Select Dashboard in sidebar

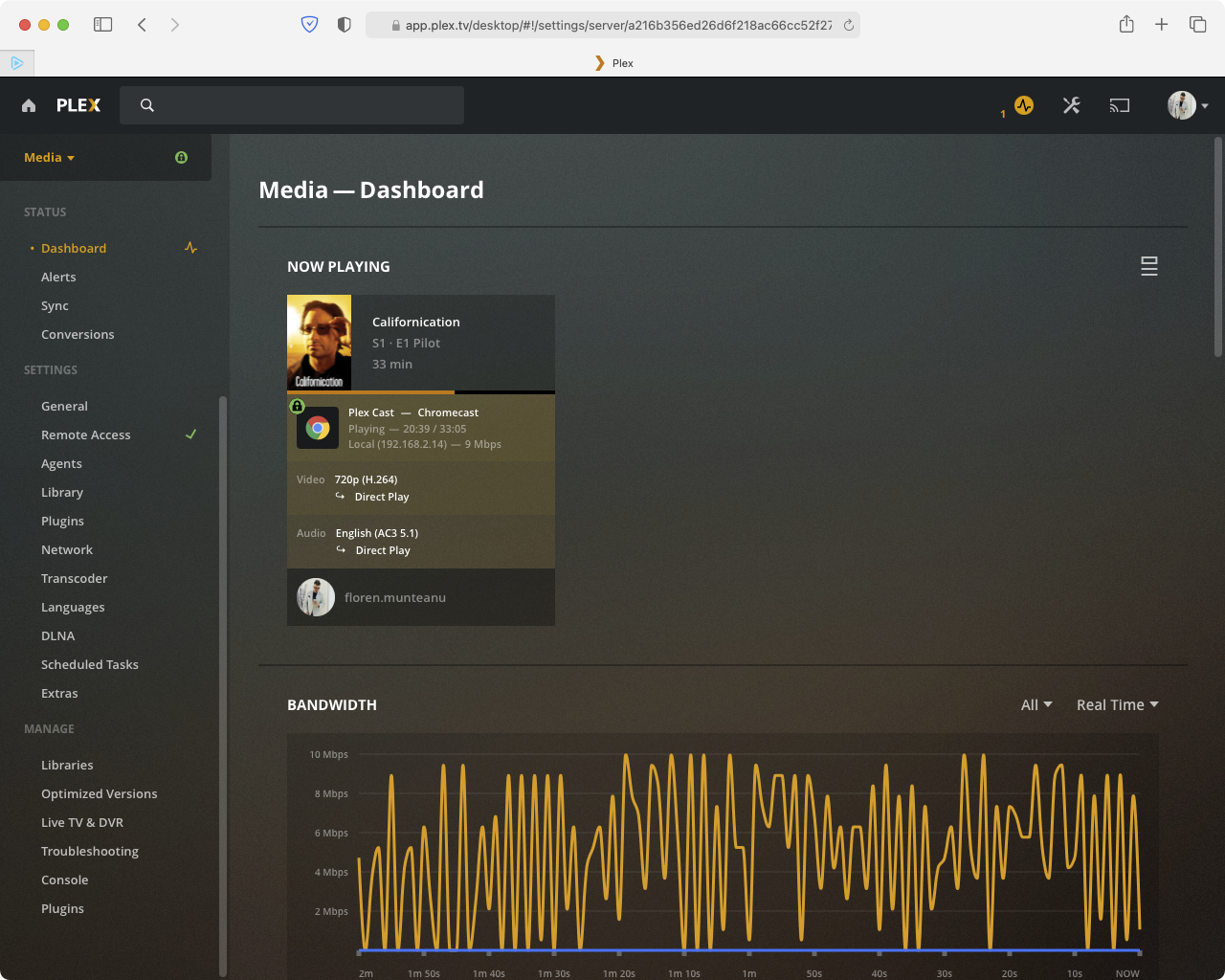coord(74,248)
